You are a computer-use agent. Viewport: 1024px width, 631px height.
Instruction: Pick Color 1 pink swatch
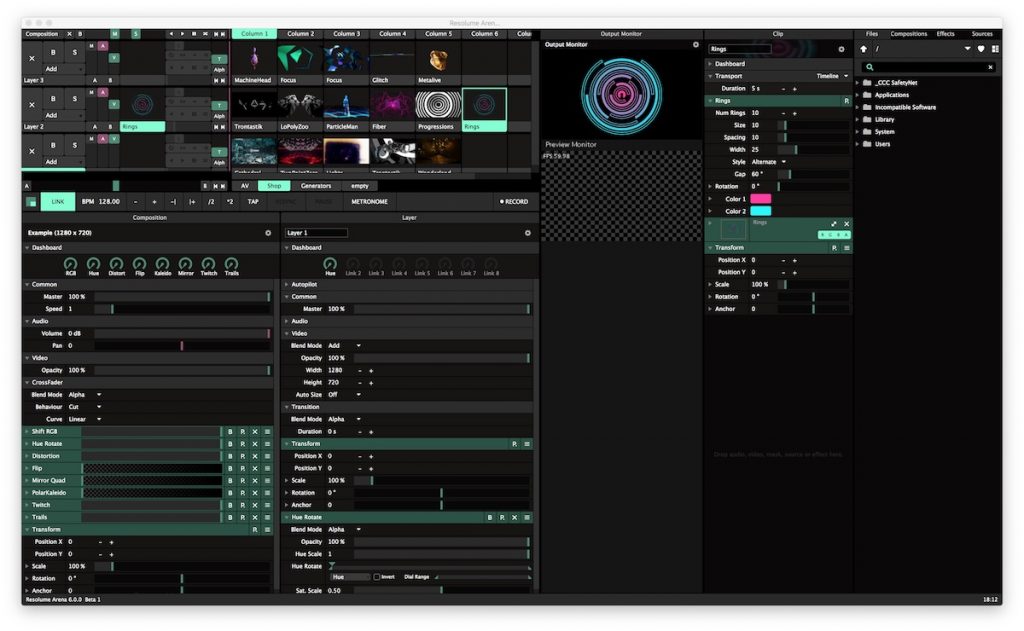[761, 199]
